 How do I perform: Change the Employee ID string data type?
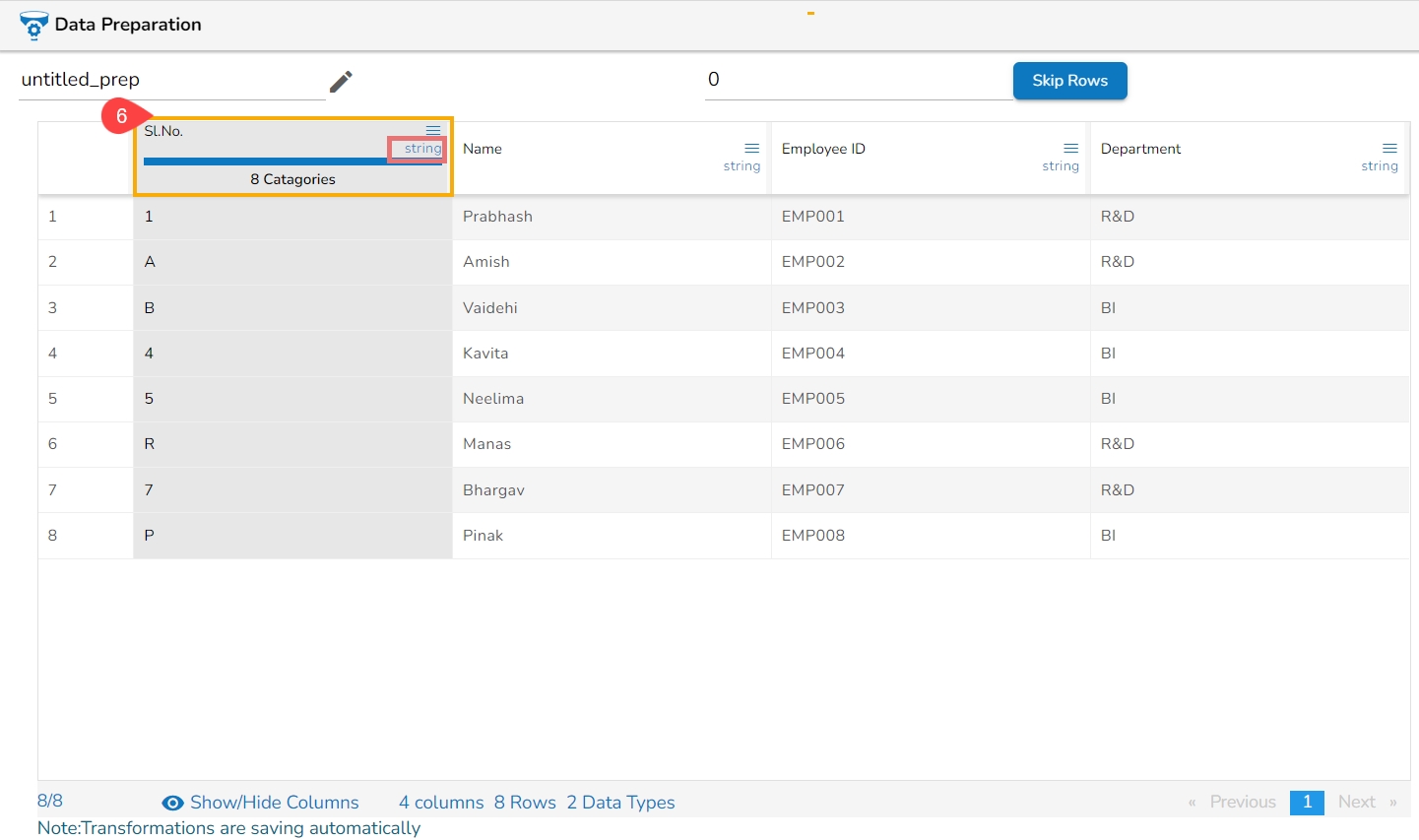[x=1061, y=166]
